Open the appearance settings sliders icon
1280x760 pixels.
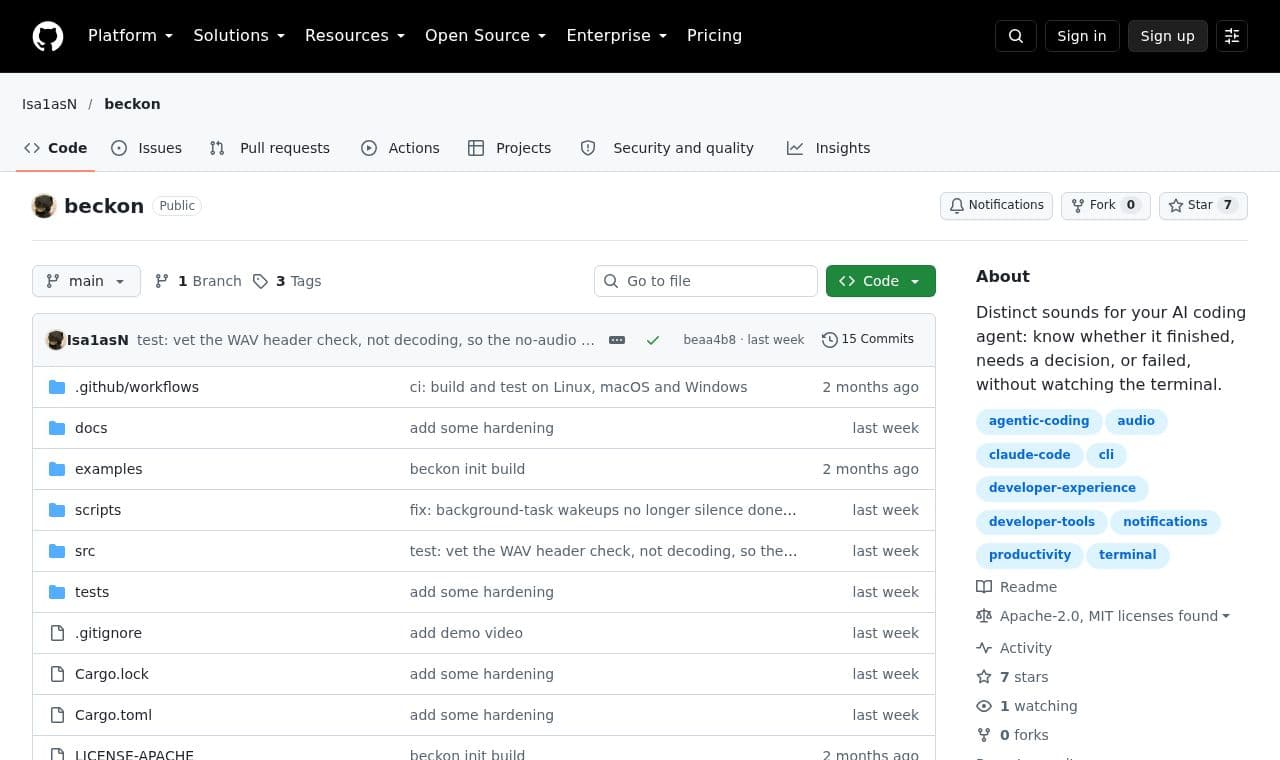[1232, 36]
